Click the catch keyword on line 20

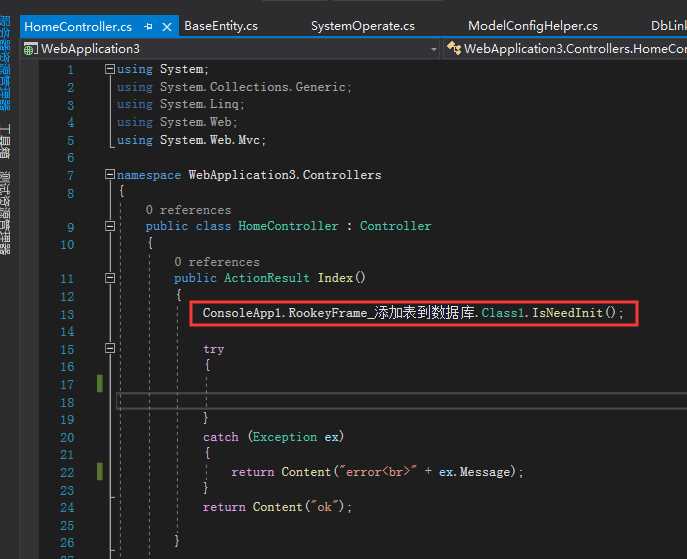221,437
